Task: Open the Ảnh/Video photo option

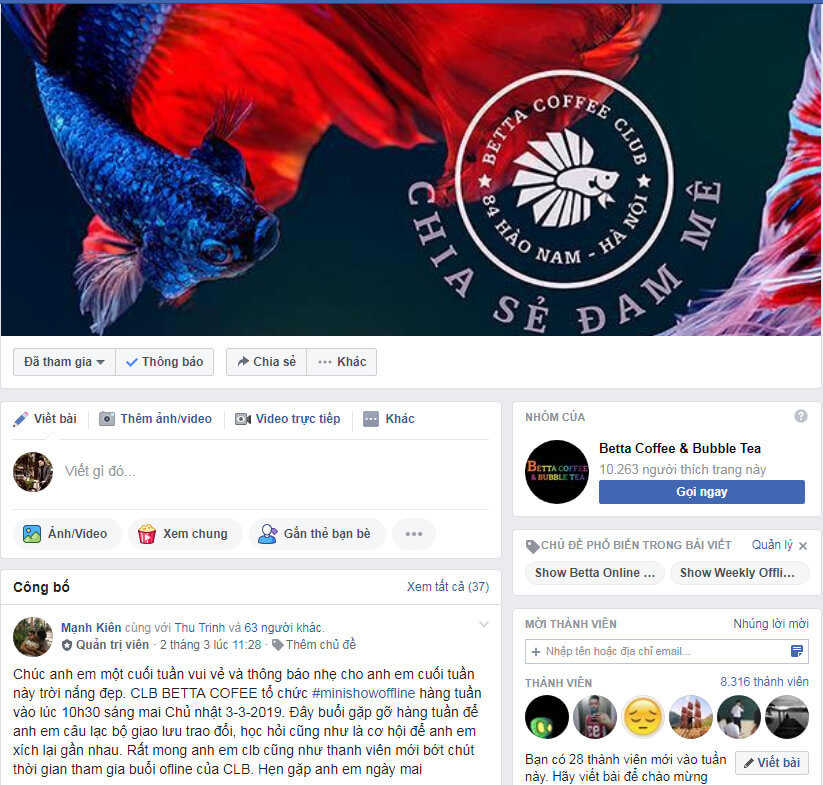Action: (x=66, y=534)
